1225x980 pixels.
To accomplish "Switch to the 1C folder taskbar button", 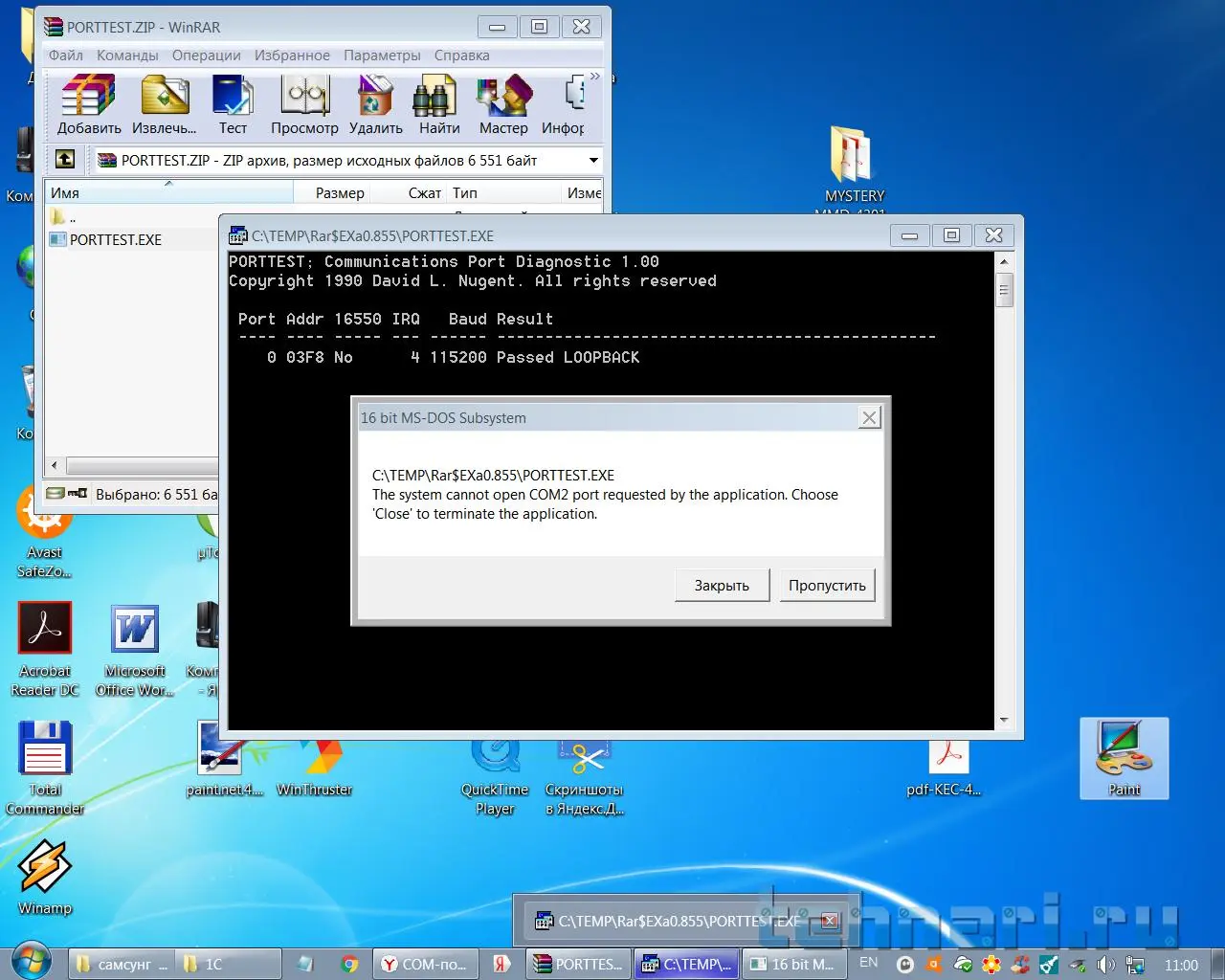I will point(229,964).
